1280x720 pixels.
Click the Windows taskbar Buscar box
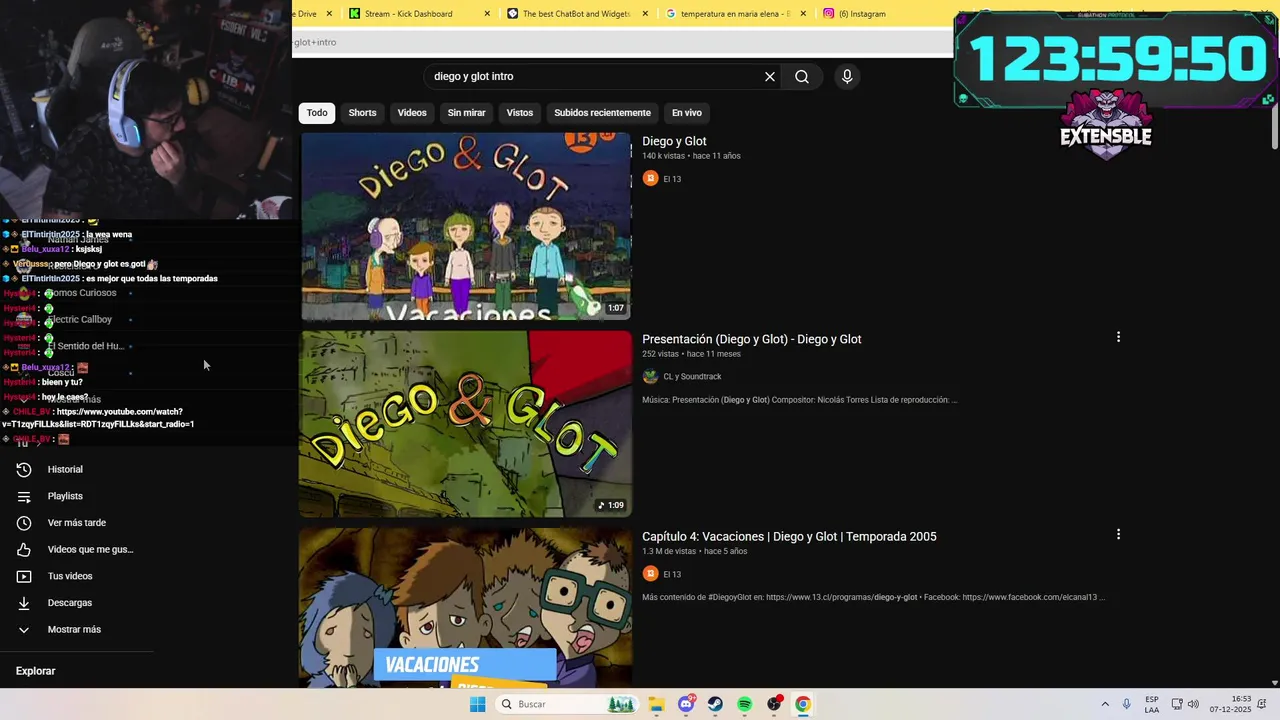tap(568, 704)
